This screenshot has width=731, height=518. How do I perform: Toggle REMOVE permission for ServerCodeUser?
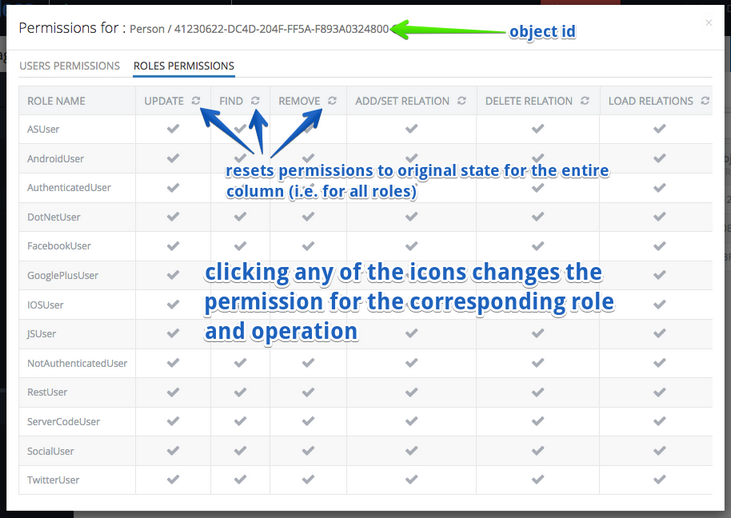pyautogui.click(x=308, y=421)
